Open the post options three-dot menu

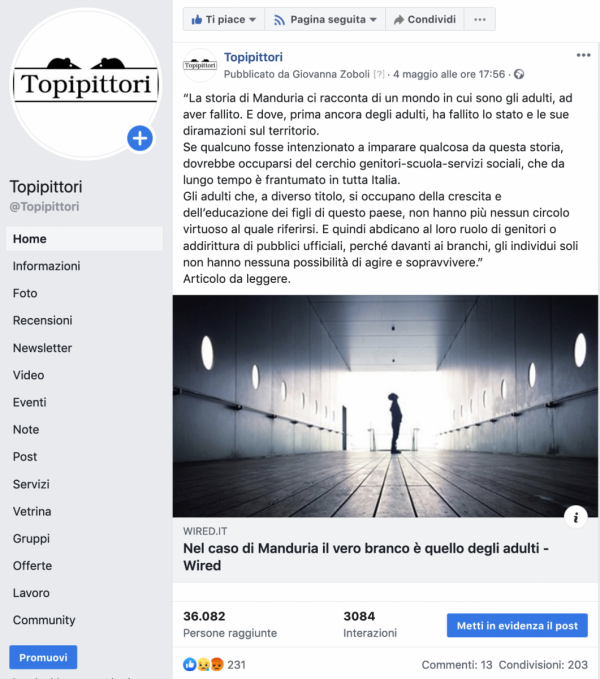click(583, 55)
